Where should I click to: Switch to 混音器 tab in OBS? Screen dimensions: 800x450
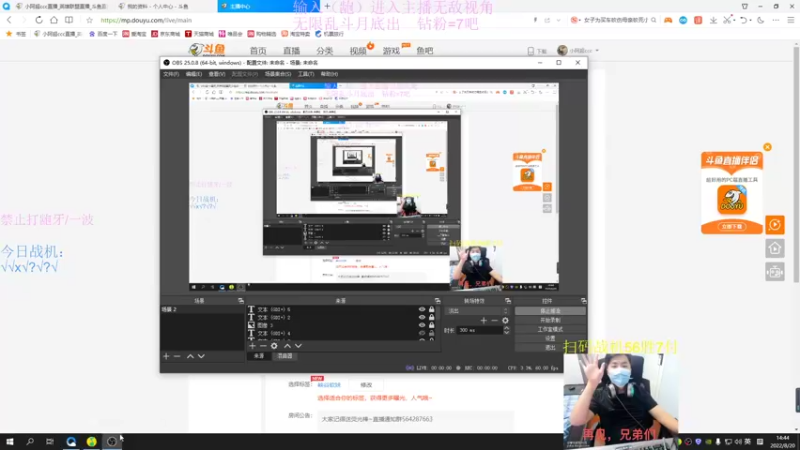[x=285, y=356]
